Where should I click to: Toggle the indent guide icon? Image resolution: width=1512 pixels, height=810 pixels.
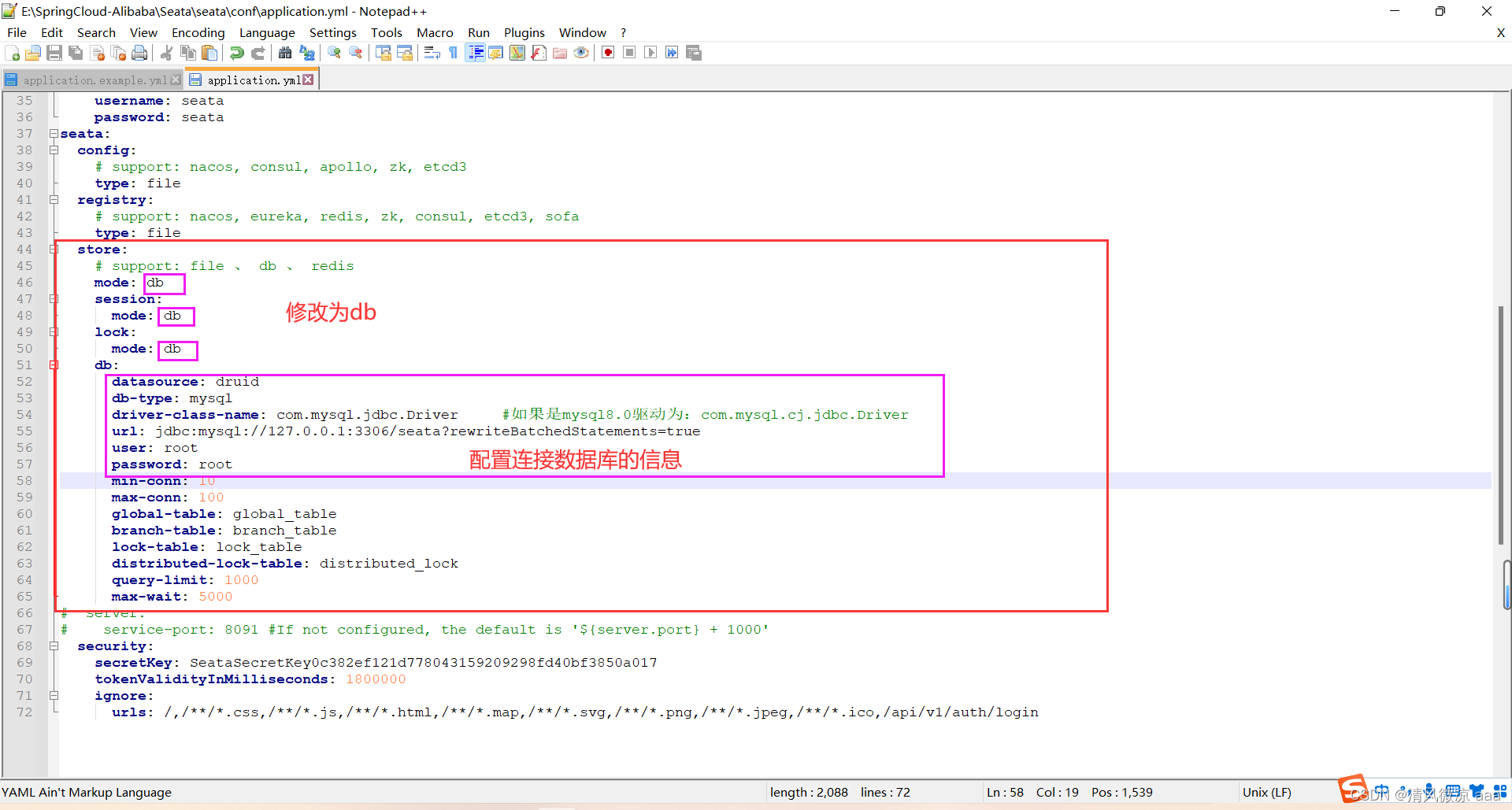tap(475, 53)
